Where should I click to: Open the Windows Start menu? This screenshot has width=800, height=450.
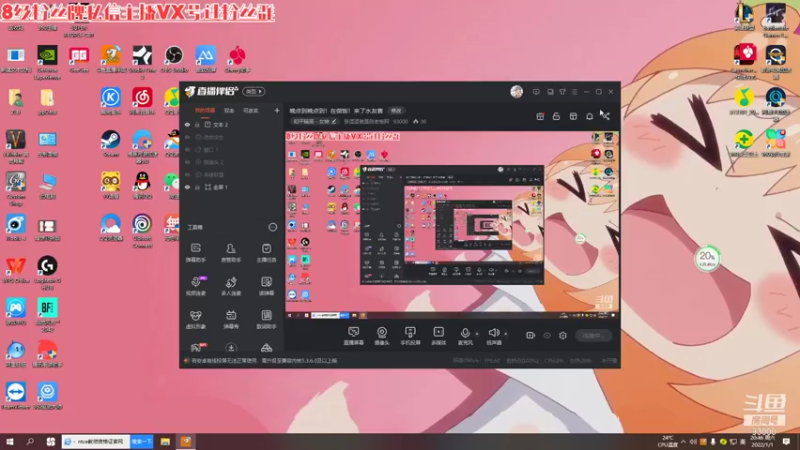[x=10, y=442]
